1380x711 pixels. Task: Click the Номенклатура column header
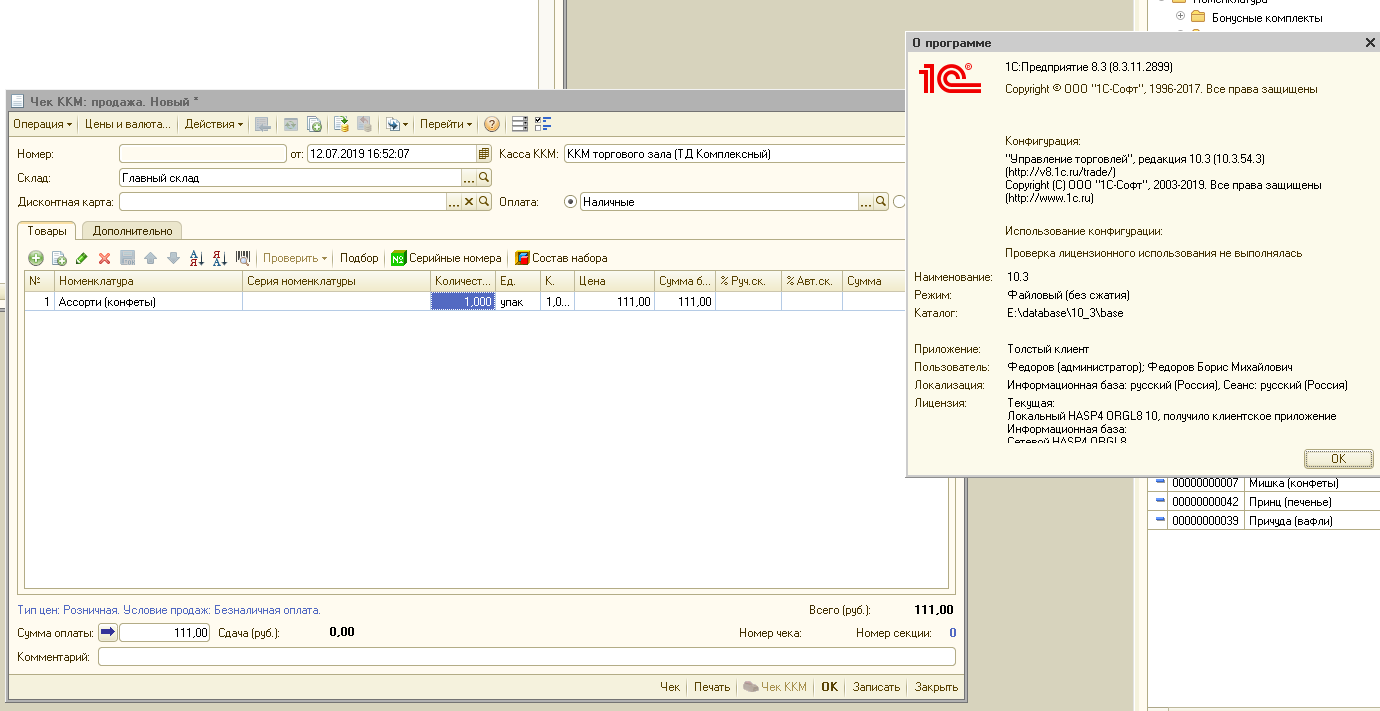click(149, 281)
